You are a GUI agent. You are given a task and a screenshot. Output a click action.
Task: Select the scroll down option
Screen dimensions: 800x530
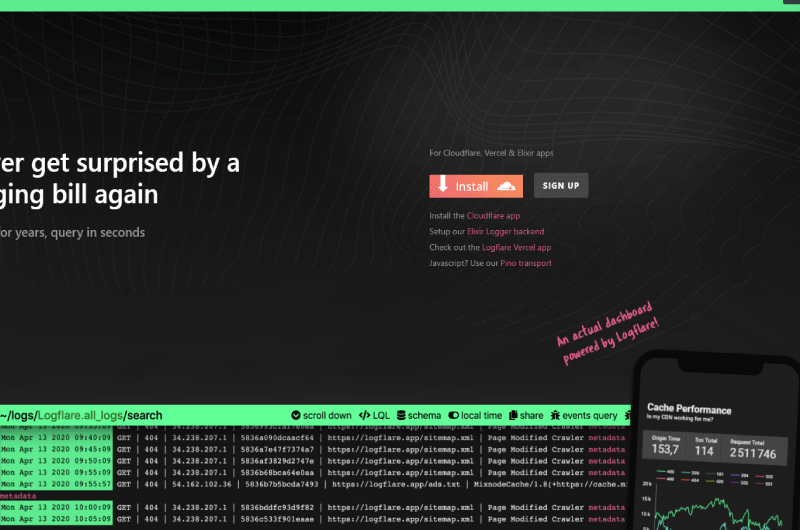click(321, 415)
